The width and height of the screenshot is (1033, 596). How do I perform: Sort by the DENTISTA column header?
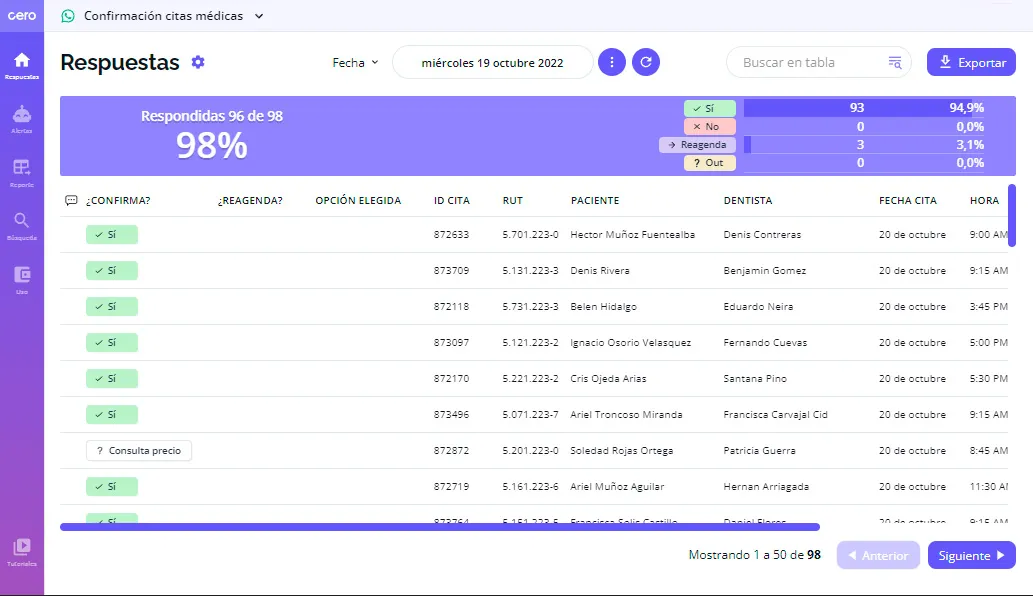click(x=748, y=200)
